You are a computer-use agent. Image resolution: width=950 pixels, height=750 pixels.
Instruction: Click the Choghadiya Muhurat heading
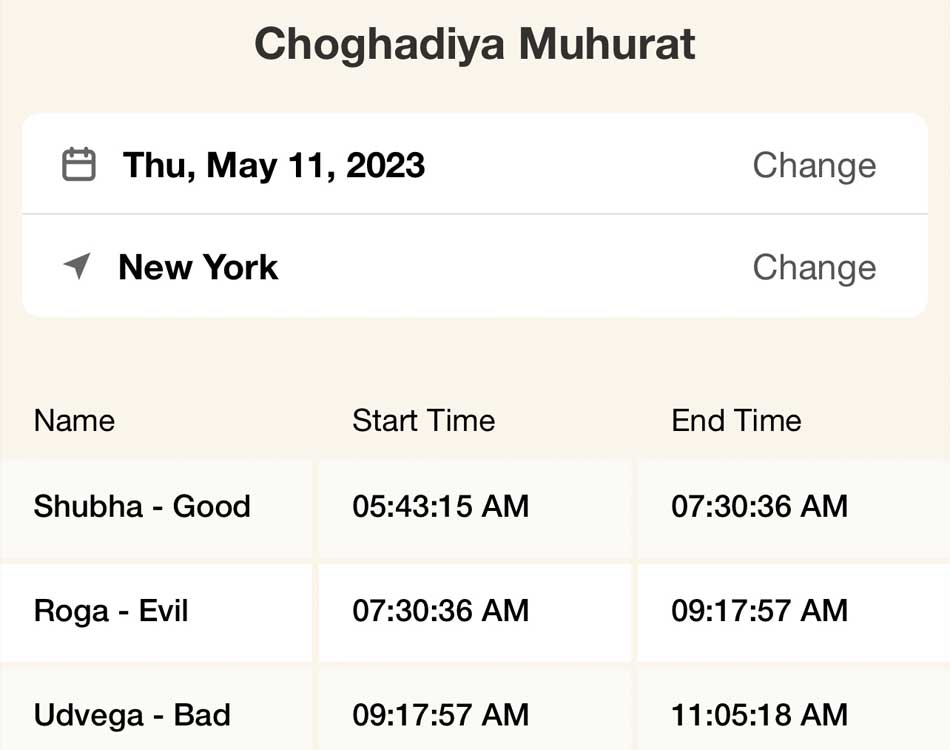(x=475, y=44)
